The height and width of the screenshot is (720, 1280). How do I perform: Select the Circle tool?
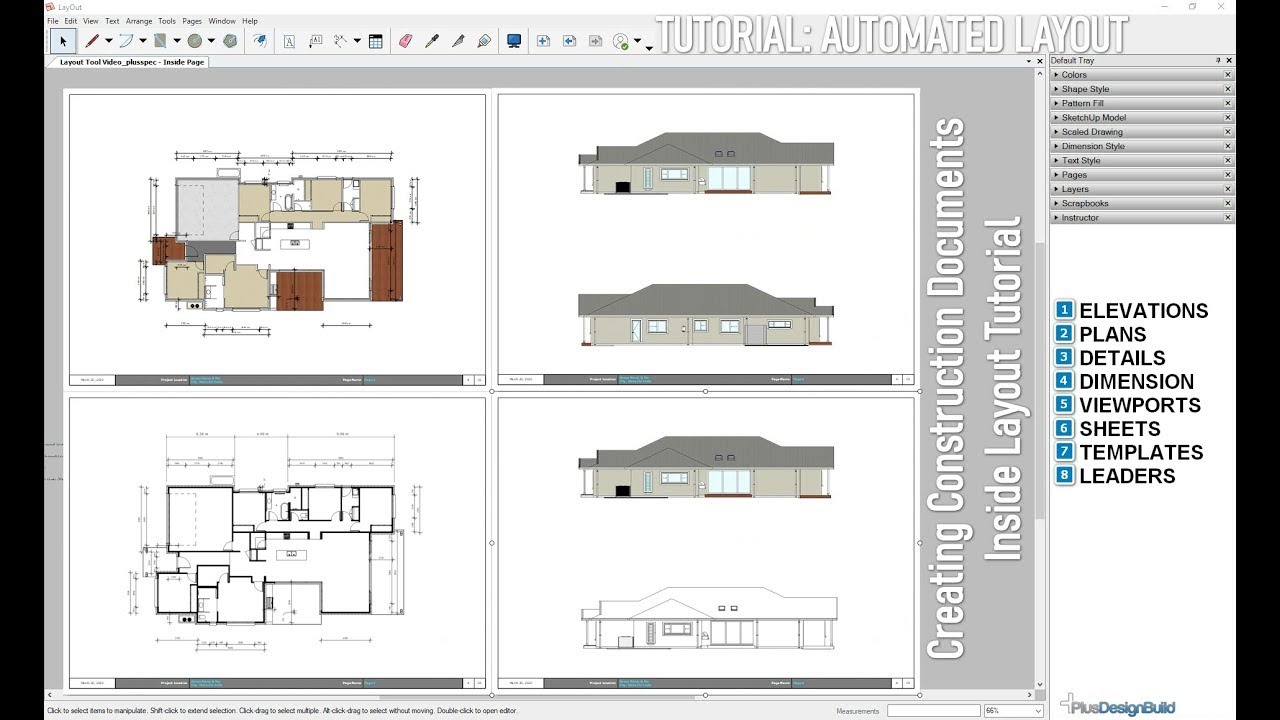tap(195, 41)
